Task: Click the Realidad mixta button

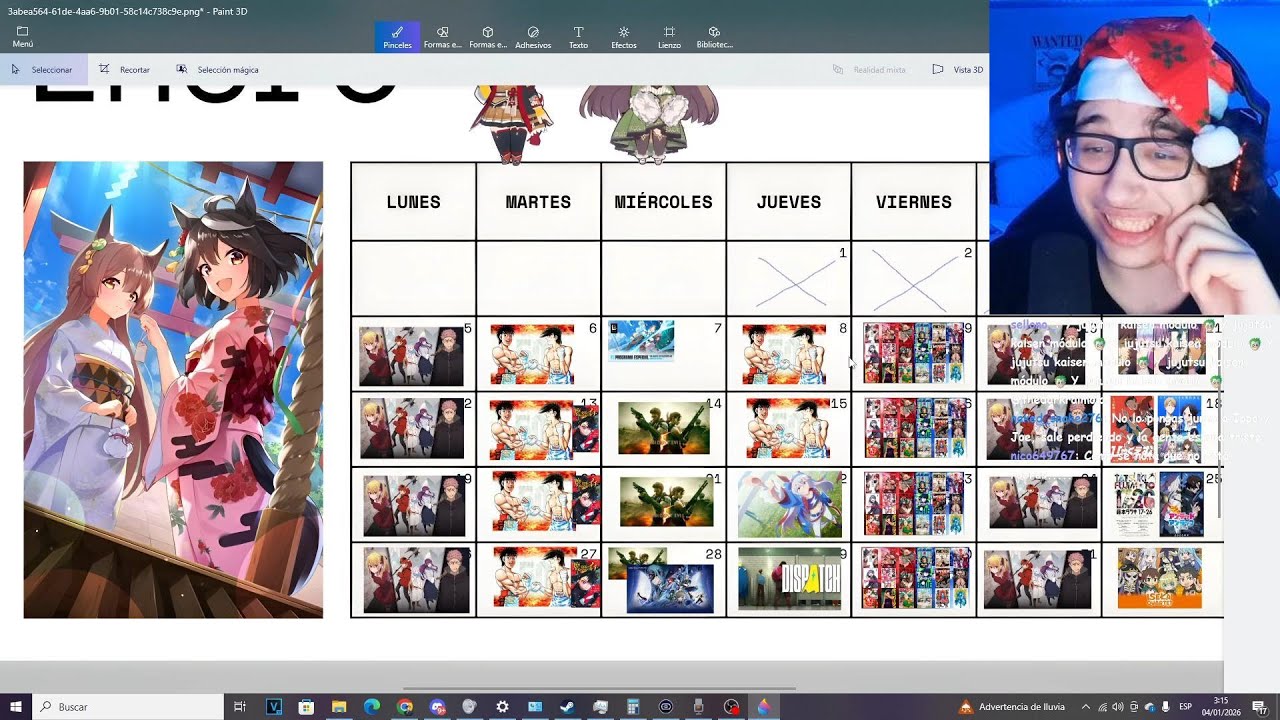Action: pos(869,70)
